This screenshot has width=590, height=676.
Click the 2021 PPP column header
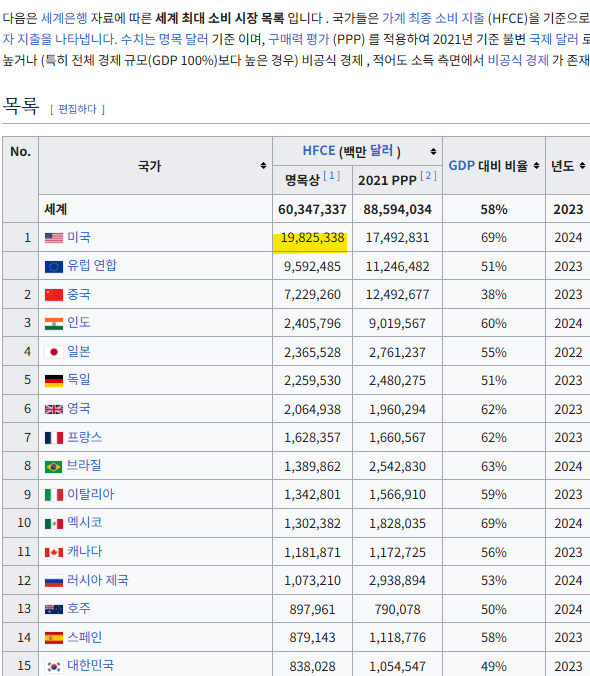point(387,180)
